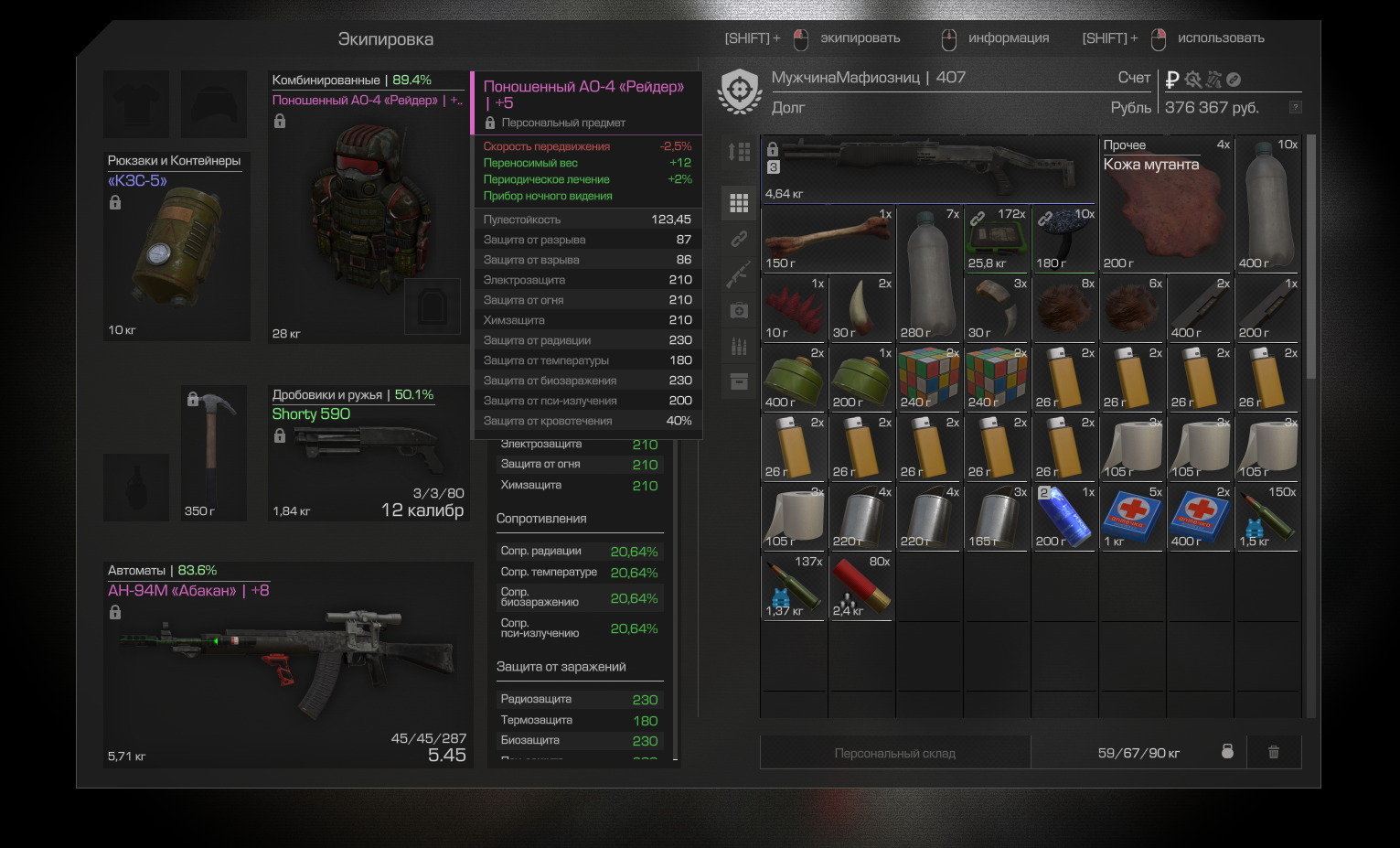
Task: Click the empty helmet slot
Action: (x=214, y=104)
